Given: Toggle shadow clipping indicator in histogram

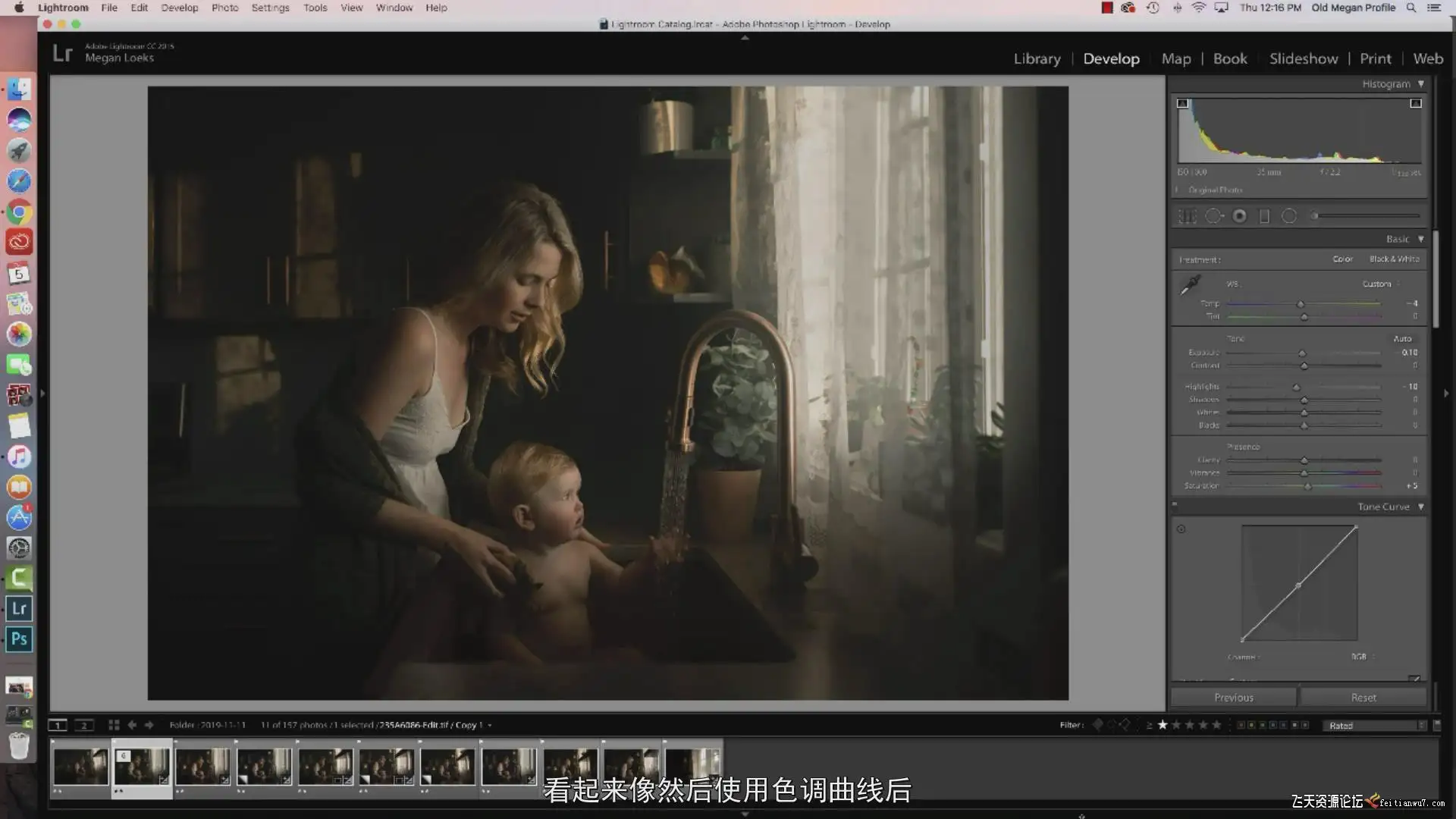Looking at the screenshot, I should coord(1182,103).
